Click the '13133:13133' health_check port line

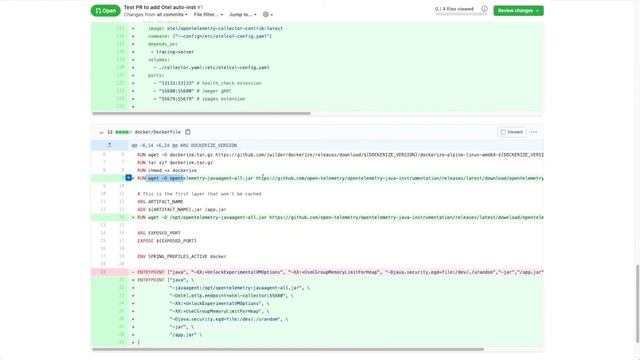207,83
